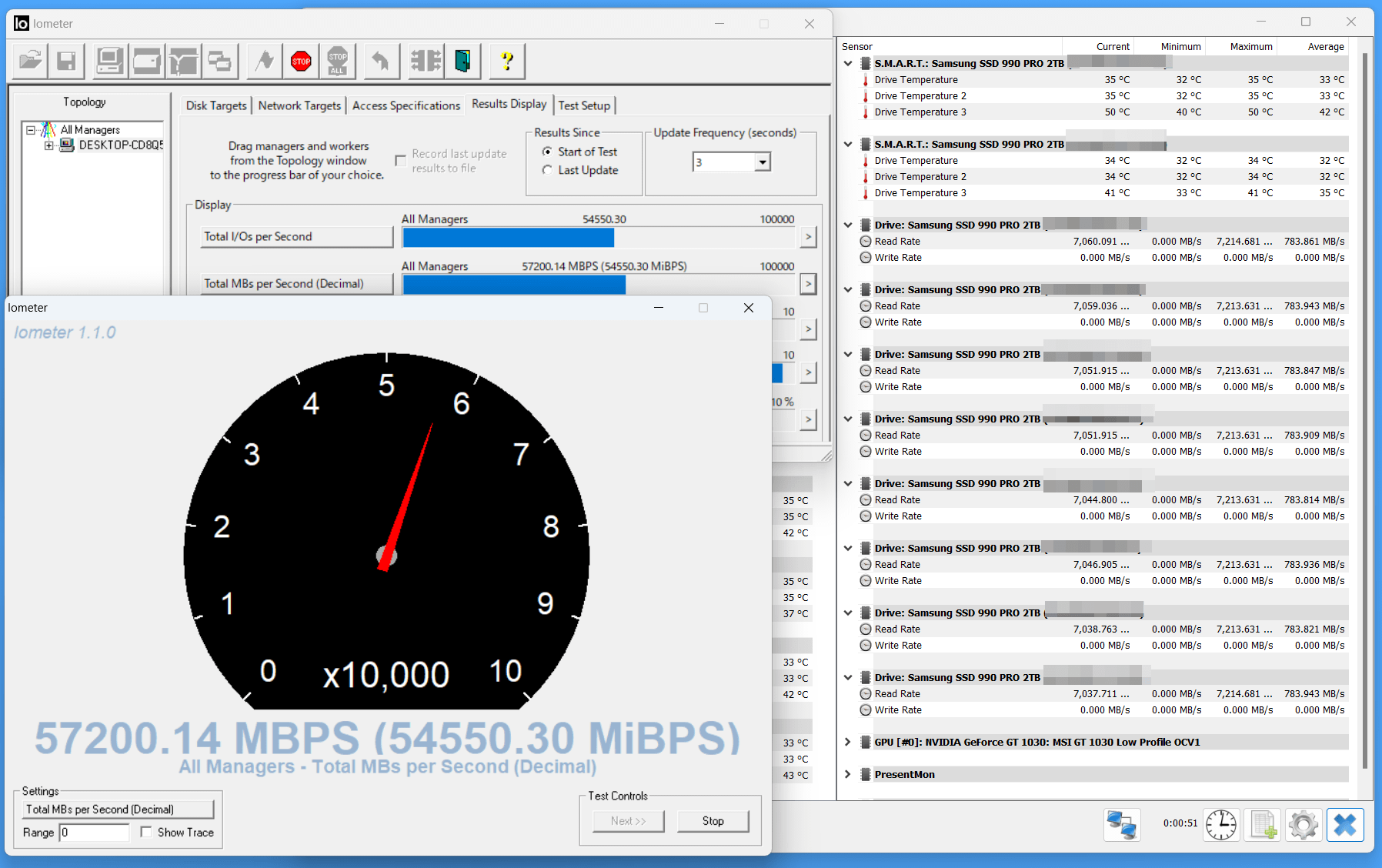Click the Next >> button in Test Controls

click(629, 821)
